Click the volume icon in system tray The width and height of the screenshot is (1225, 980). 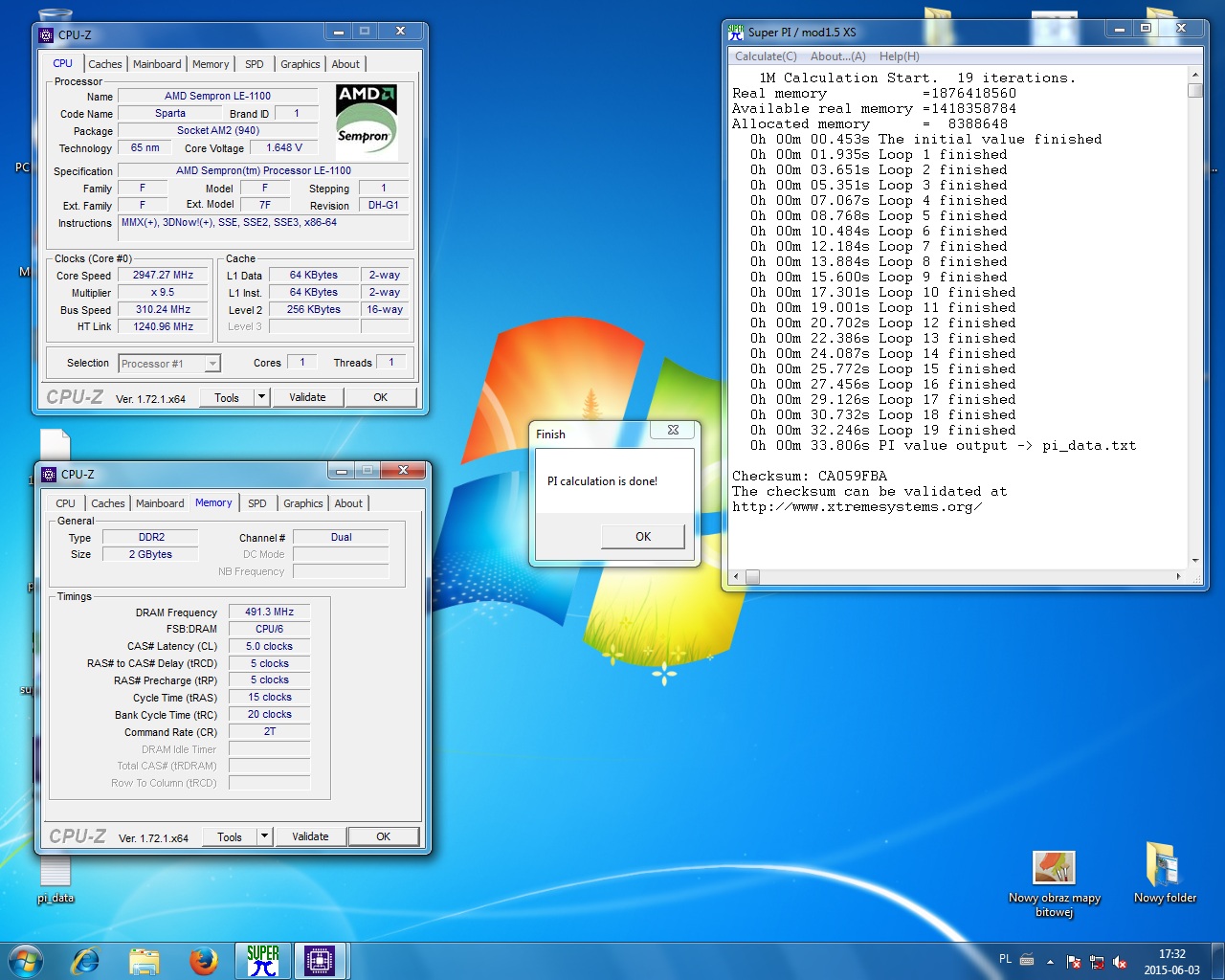click(x=1119, y=962)
